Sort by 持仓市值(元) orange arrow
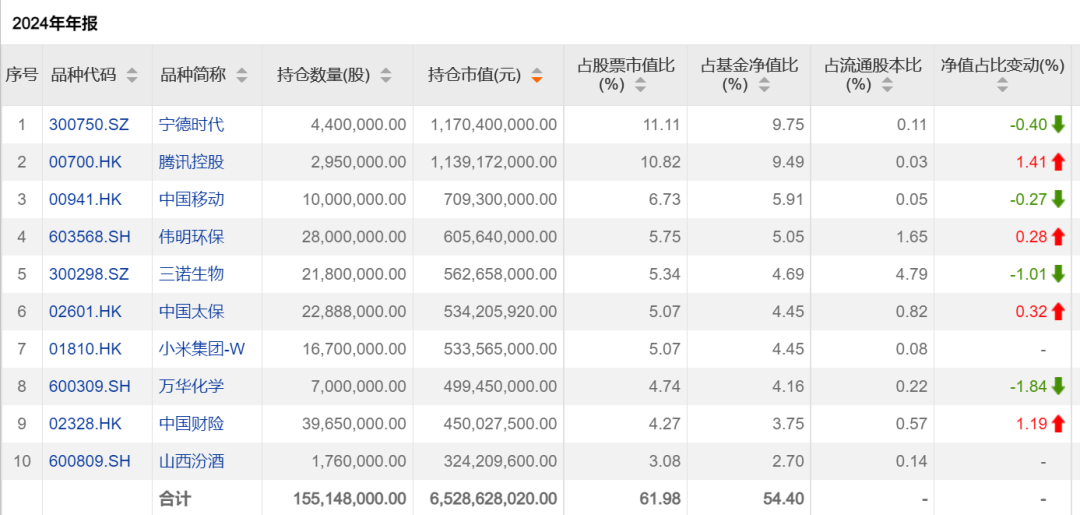This screenshot has width=1080, height=515. 537,75
